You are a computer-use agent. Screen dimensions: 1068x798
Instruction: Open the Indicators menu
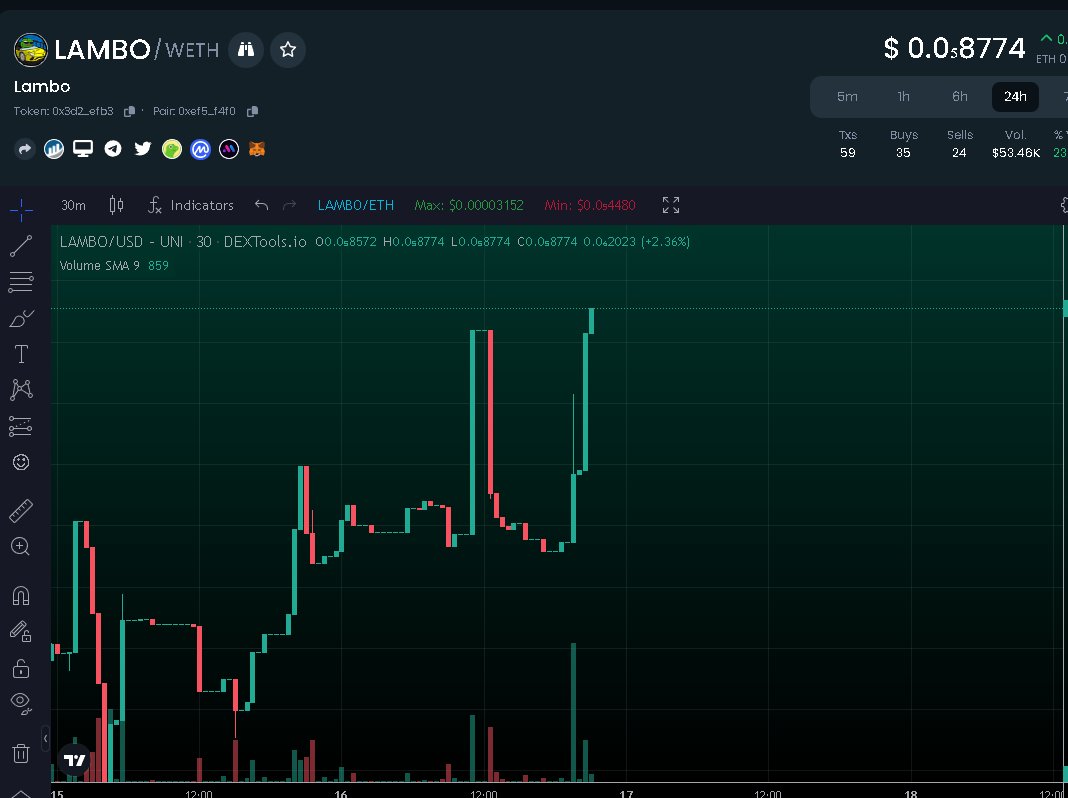(x=191, y=205)
